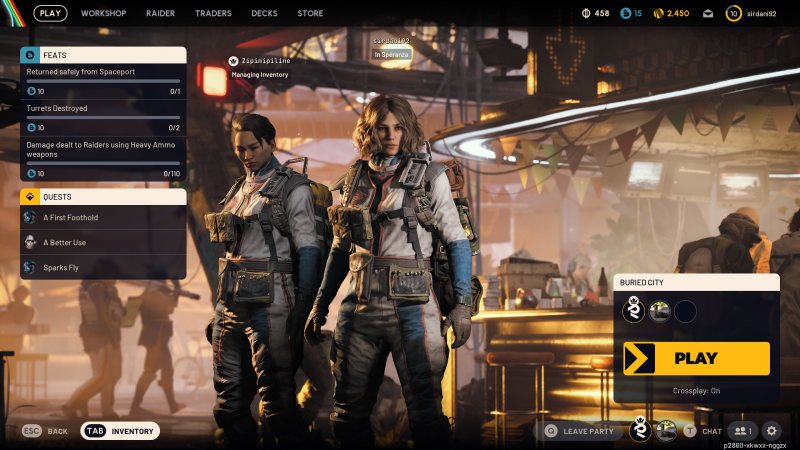
Task: Click the player level 10 badge
Action: tap(733, 14)
